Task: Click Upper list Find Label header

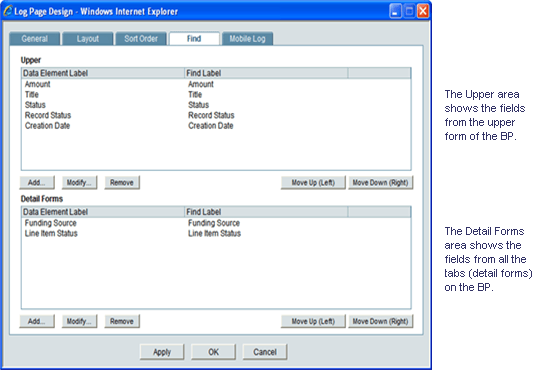Action: click(266, 73)
